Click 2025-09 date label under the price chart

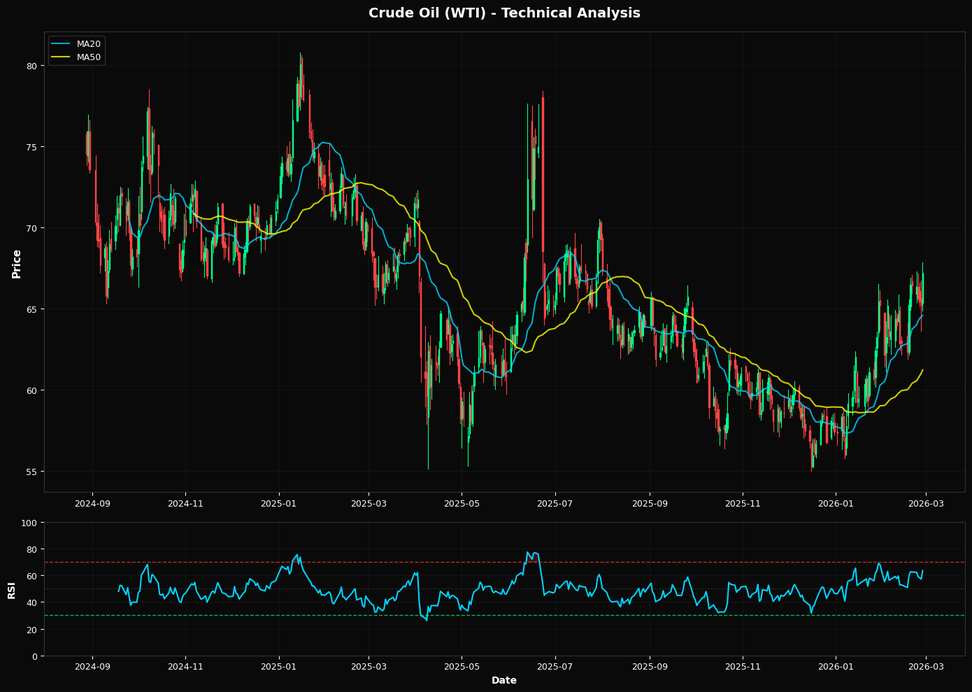click(650, 503)
